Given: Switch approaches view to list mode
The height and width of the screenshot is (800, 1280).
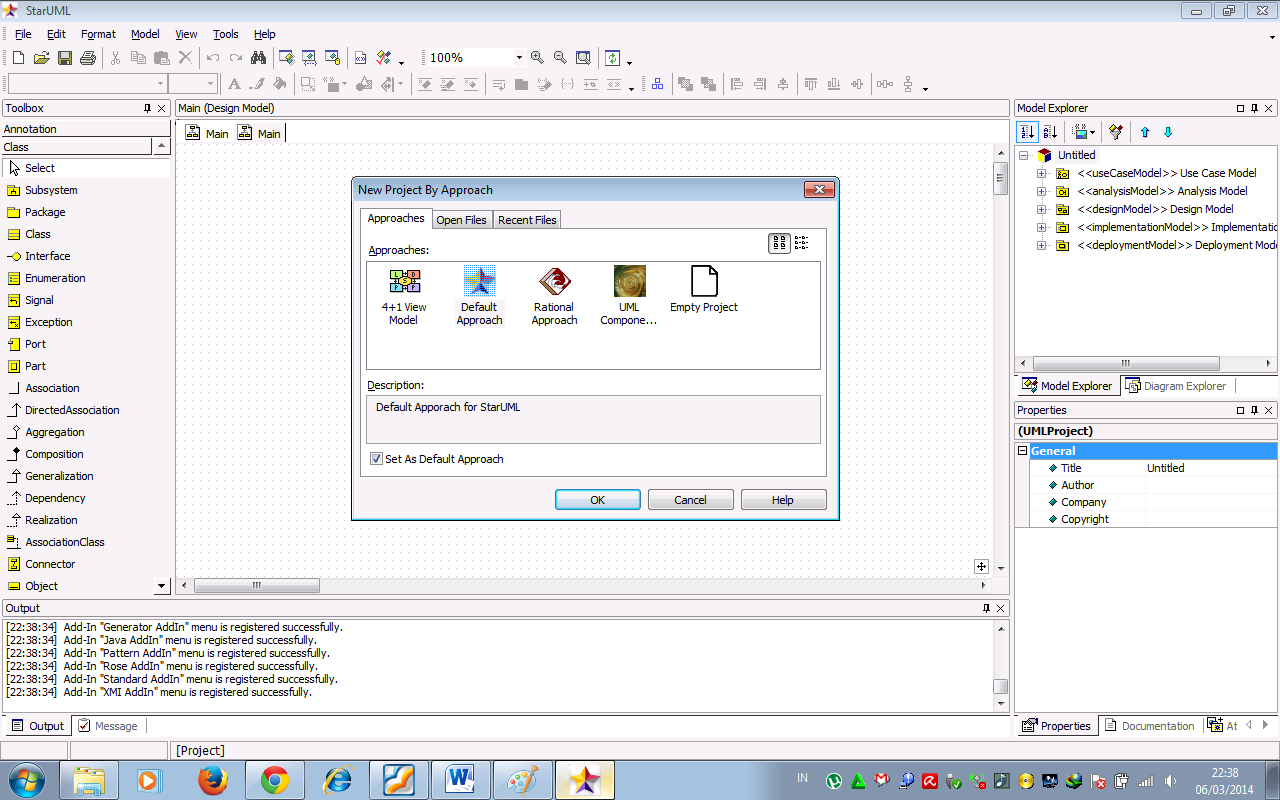Looking at the screenshot, I should (x=802, y=243).
